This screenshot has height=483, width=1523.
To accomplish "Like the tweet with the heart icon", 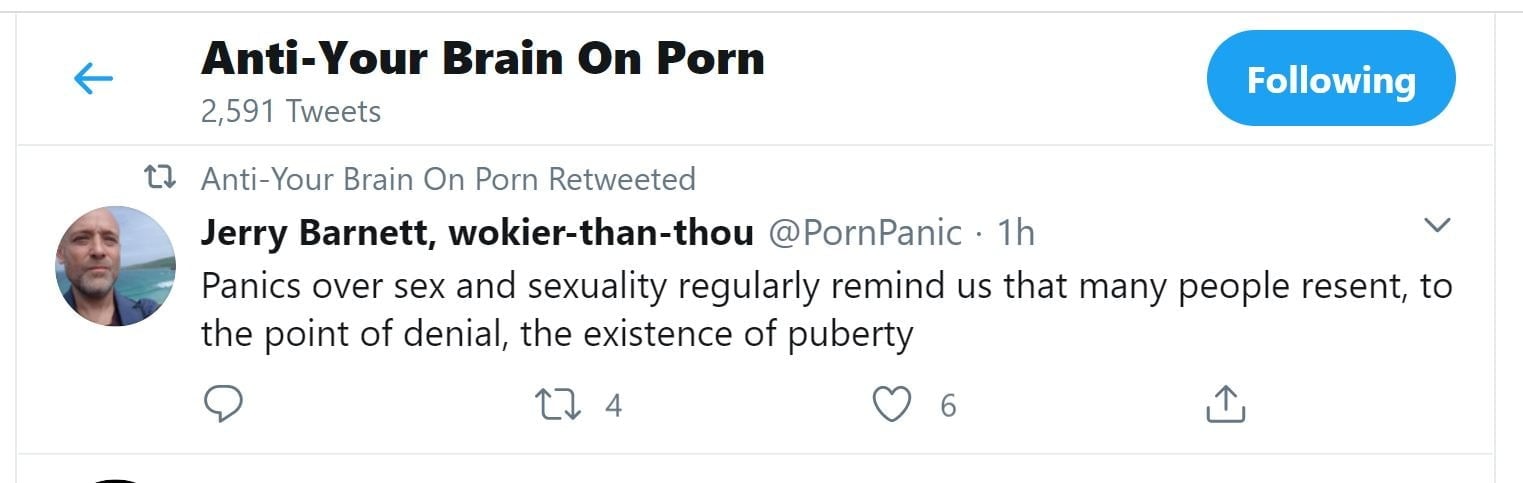I will tap(892, 405).
